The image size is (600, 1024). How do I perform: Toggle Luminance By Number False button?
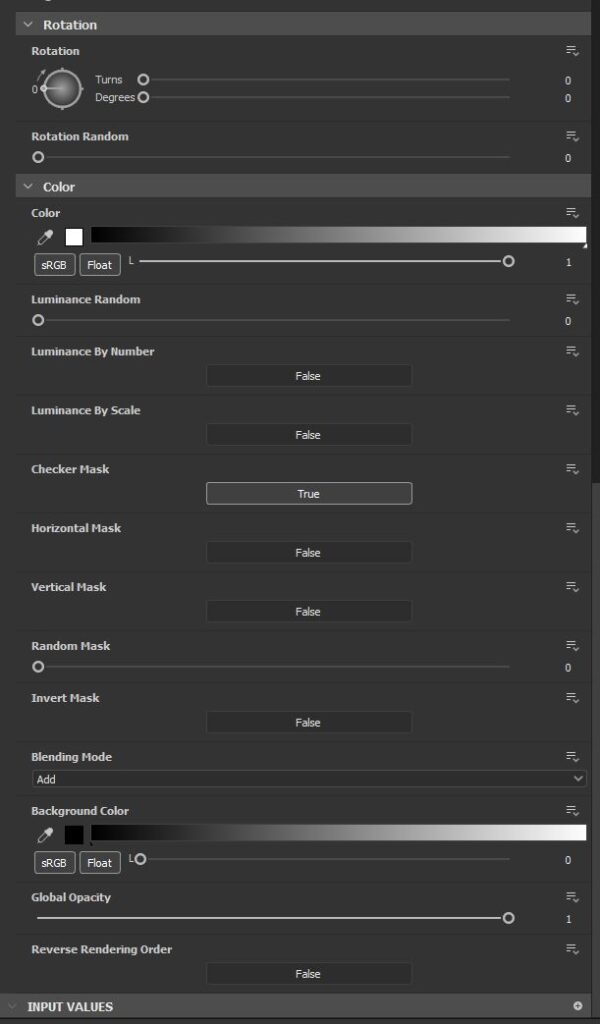point(309,376)
